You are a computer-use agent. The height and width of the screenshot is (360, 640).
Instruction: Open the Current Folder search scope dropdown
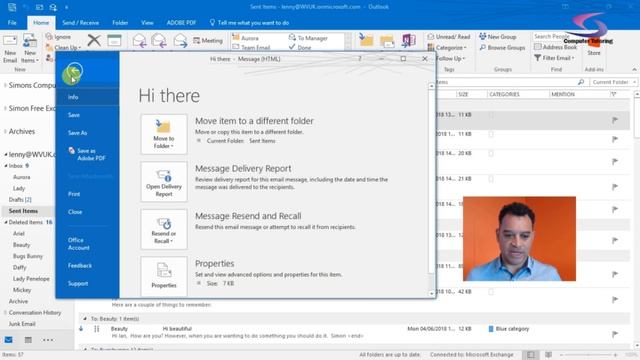pyautogui.click(x=613, y=82)
